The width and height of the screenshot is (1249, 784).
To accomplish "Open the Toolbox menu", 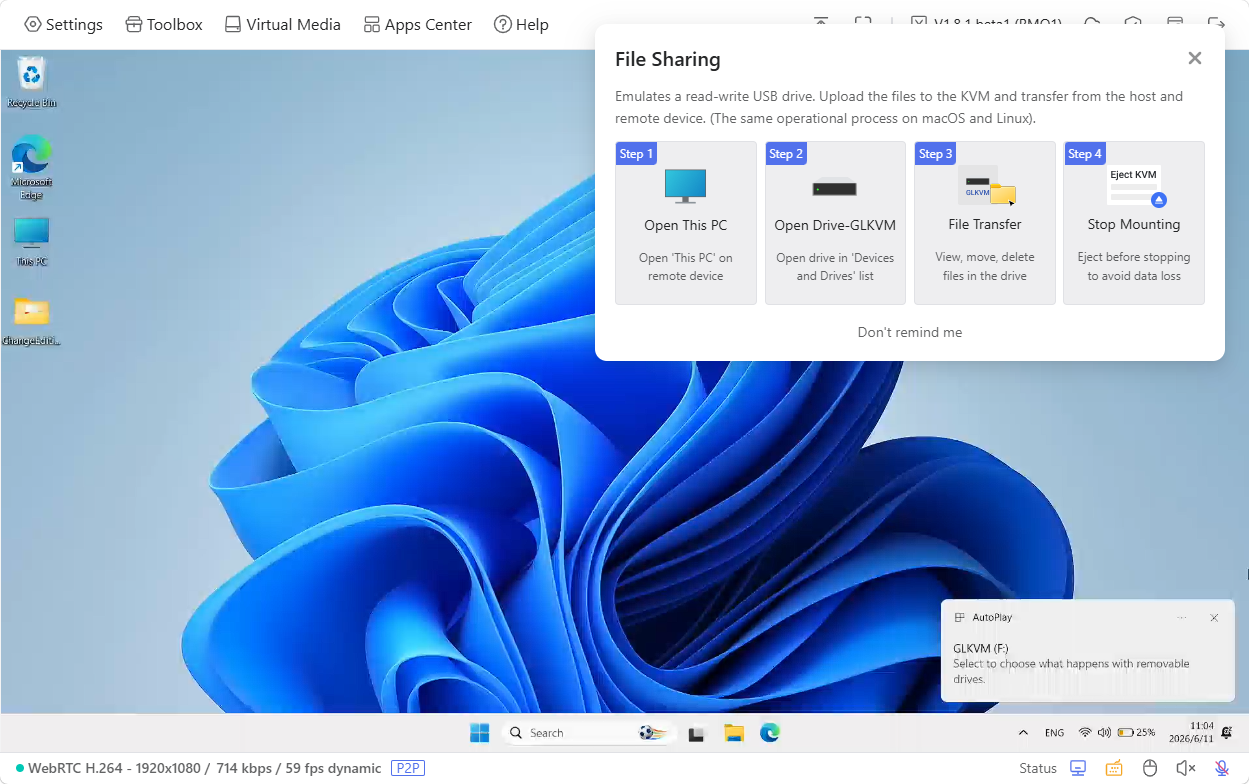I will [164, 24].
